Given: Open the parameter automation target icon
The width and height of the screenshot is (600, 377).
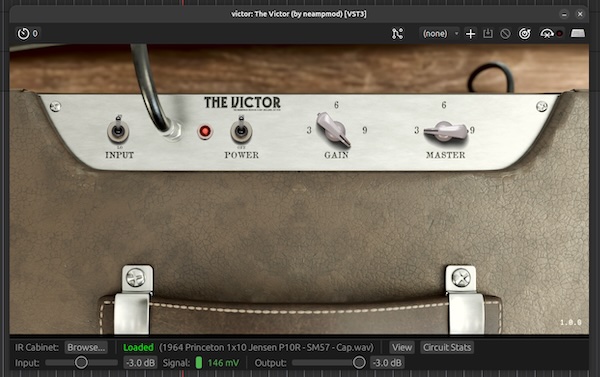Looking at the screenshot, I should pos(525,34).
